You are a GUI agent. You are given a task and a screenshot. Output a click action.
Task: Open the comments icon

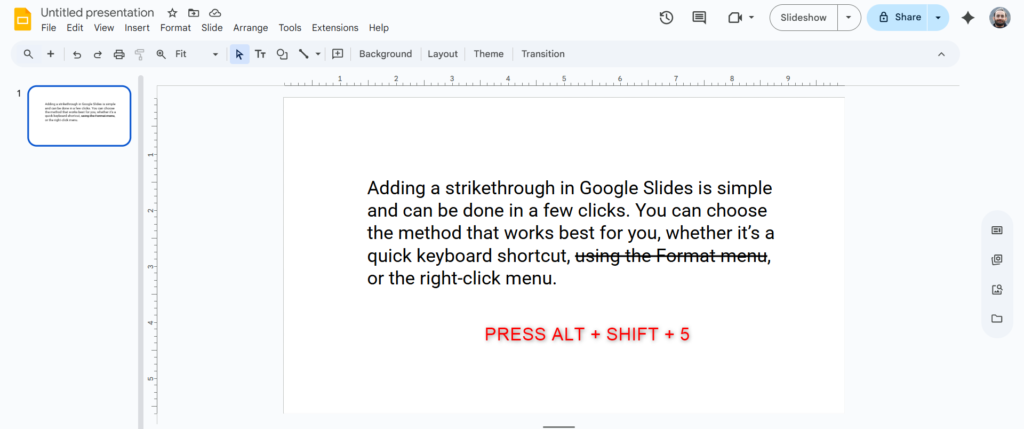(x=699, y=17)
